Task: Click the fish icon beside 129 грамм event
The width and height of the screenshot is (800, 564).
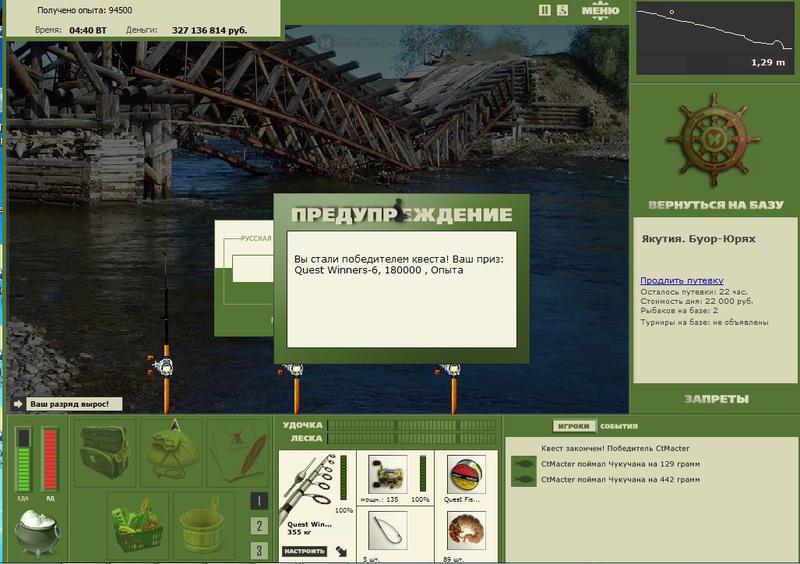Action: pyautogui.click(x=523, y=464)
